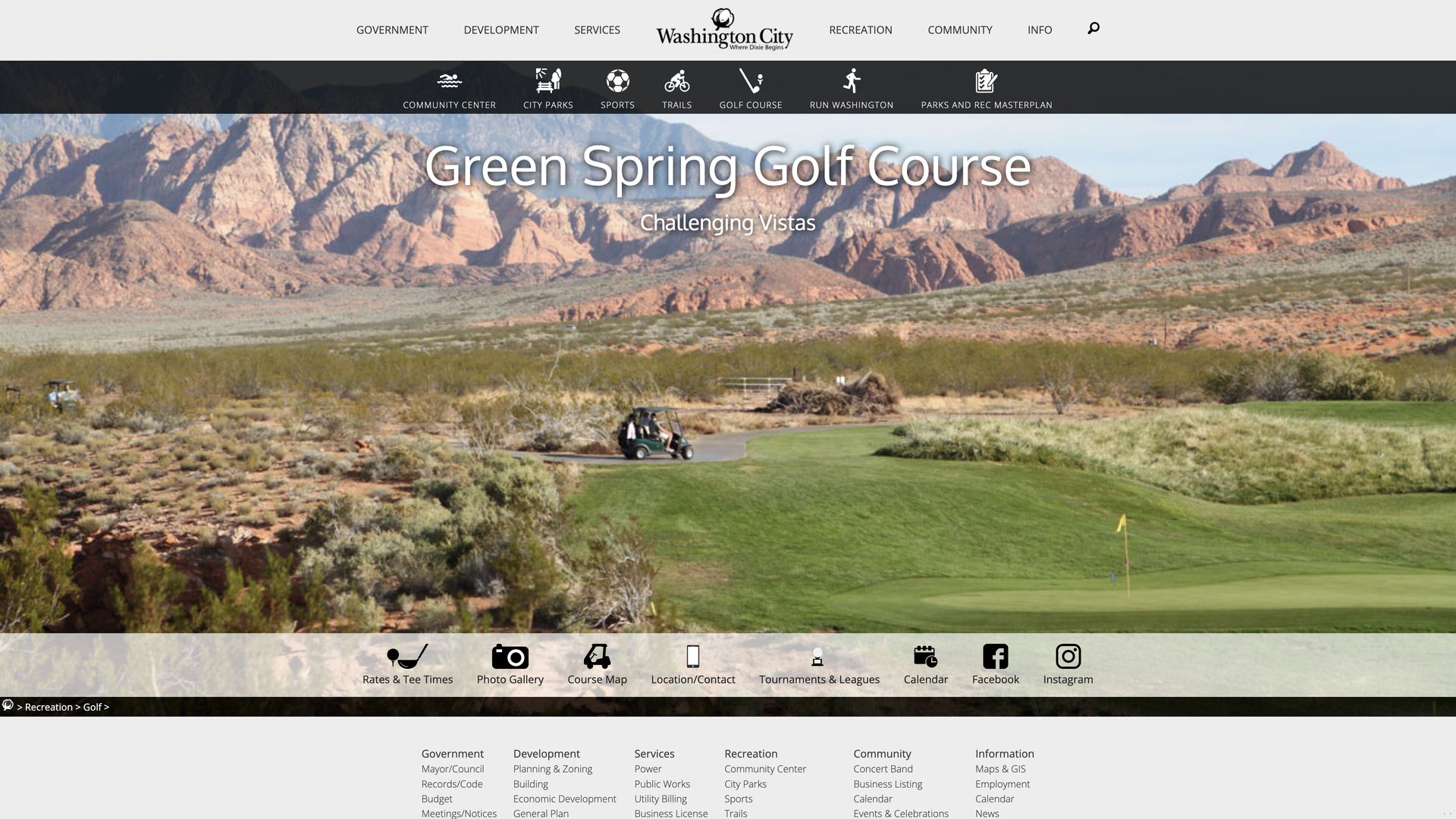Open the Mayor/Council footer link
The image size is (1456, 819).
[452, 769]
